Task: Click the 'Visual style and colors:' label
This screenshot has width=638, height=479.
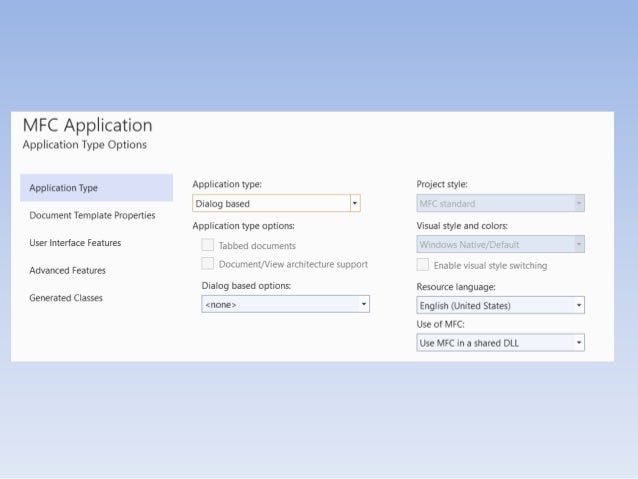Action: 462,226
